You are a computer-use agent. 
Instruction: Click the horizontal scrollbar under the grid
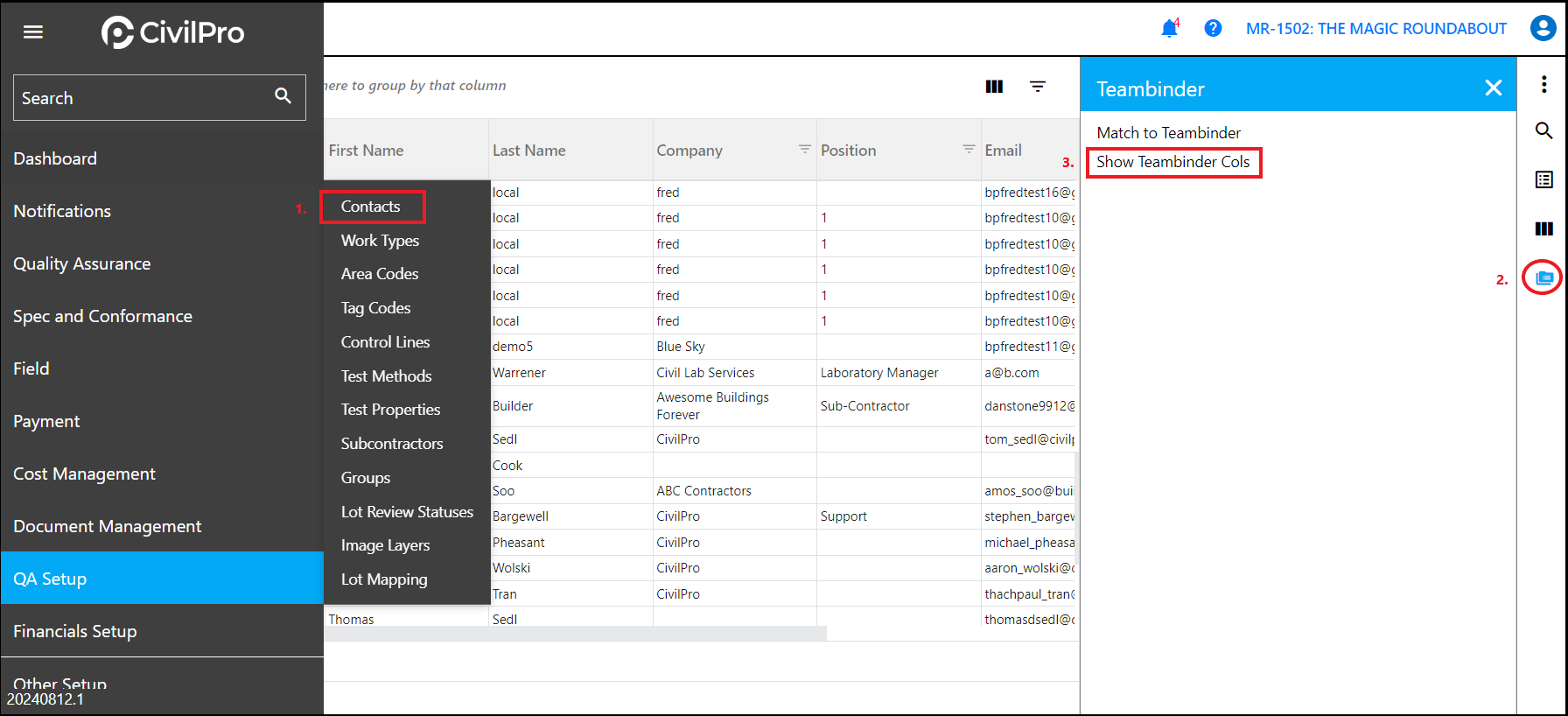point(575,634)
